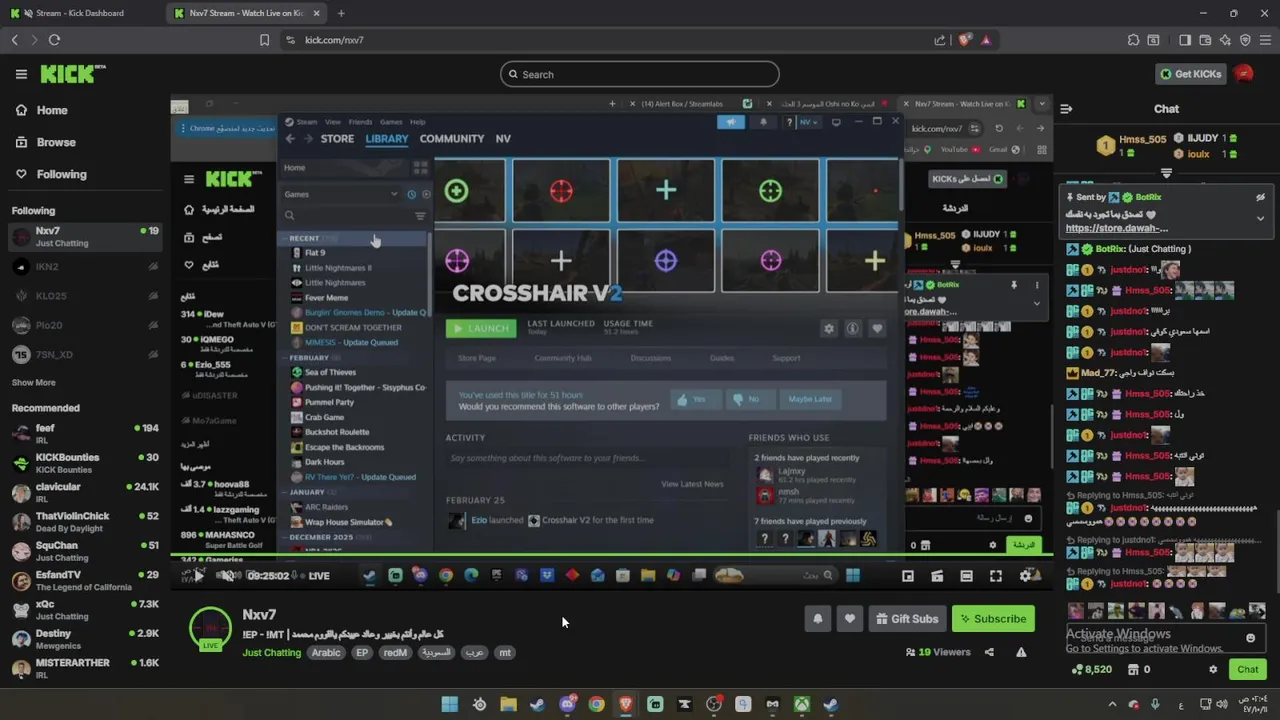Open Nxv7 channel avatar below video
The image size is (1280, 720).
[x=210, y=628]
